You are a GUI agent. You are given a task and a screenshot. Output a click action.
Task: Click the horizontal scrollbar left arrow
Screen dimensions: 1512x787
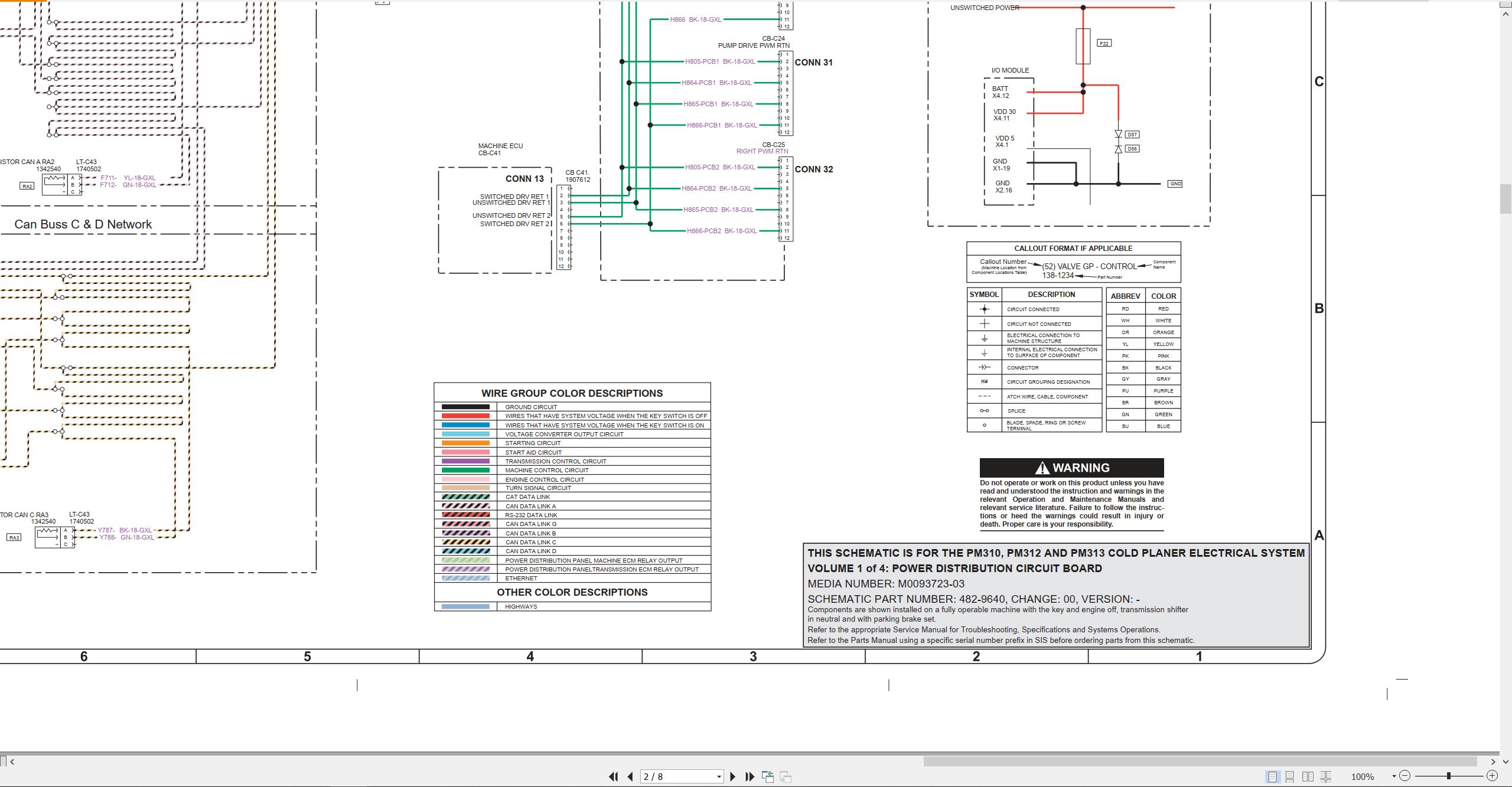12,762
